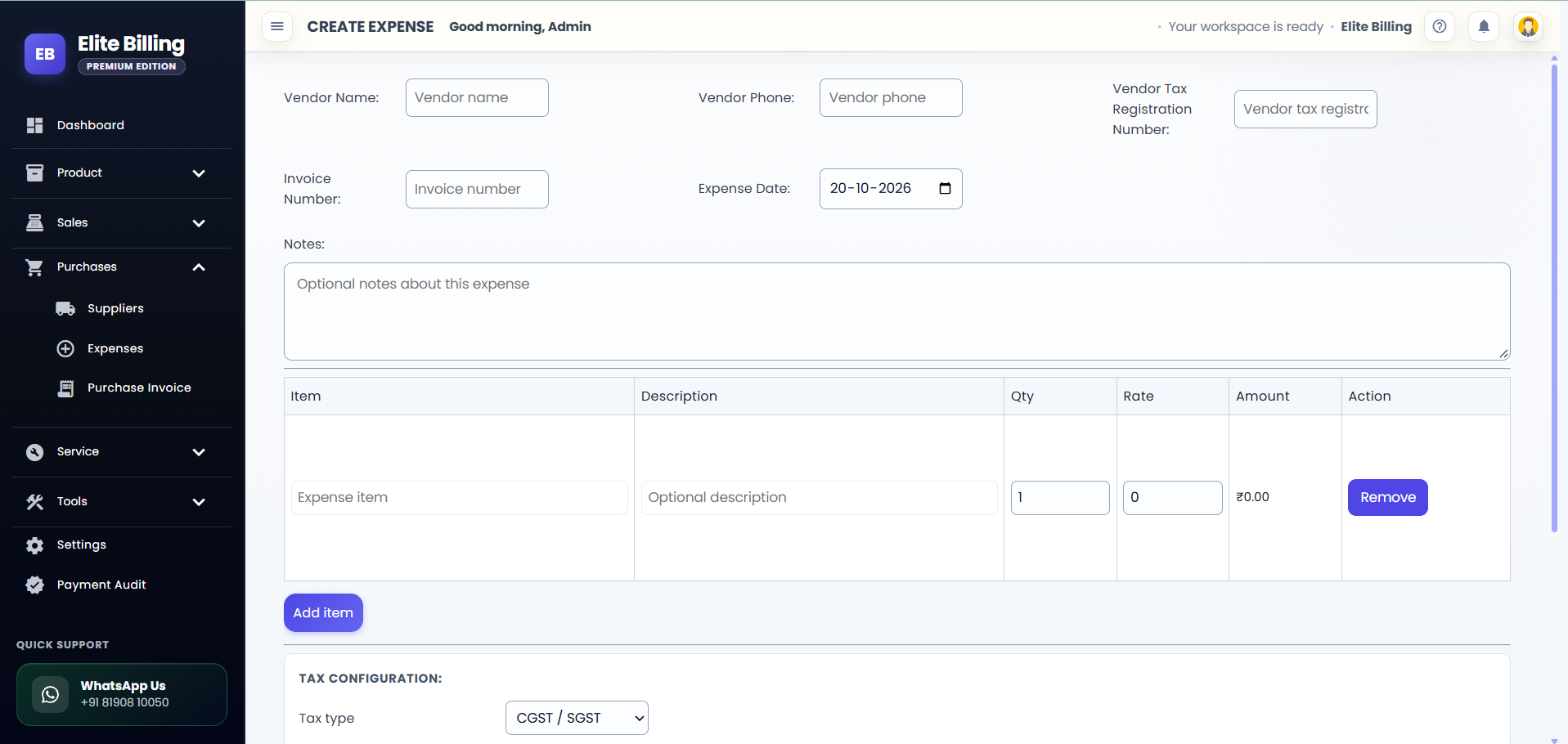This screenshot has width=1568, height=744.
Task: Click the Expenses plus-circle icon
Action: [x=65, y=348]
